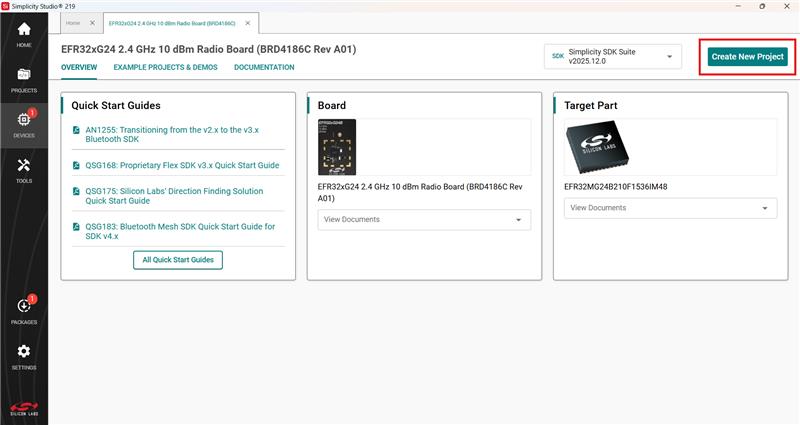
Task: Click All Quick Start Guides button
Action: click(178, 260)
